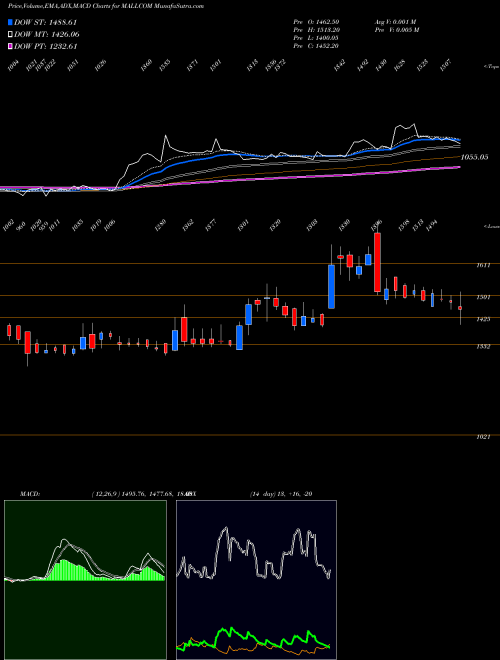Select the 'DOW ST: 1488.61' legend text

[45, 22]
